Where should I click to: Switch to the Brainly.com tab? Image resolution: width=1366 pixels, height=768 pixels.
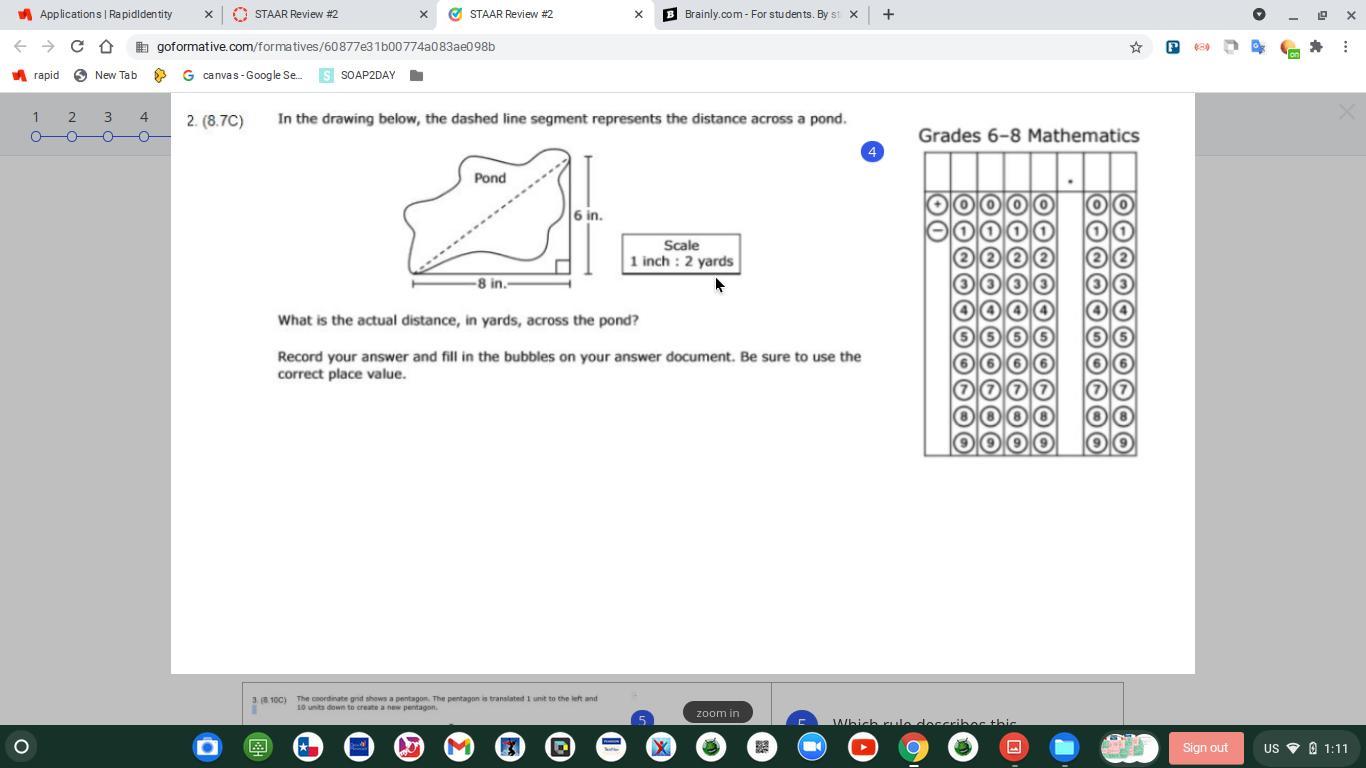[760, 14]
